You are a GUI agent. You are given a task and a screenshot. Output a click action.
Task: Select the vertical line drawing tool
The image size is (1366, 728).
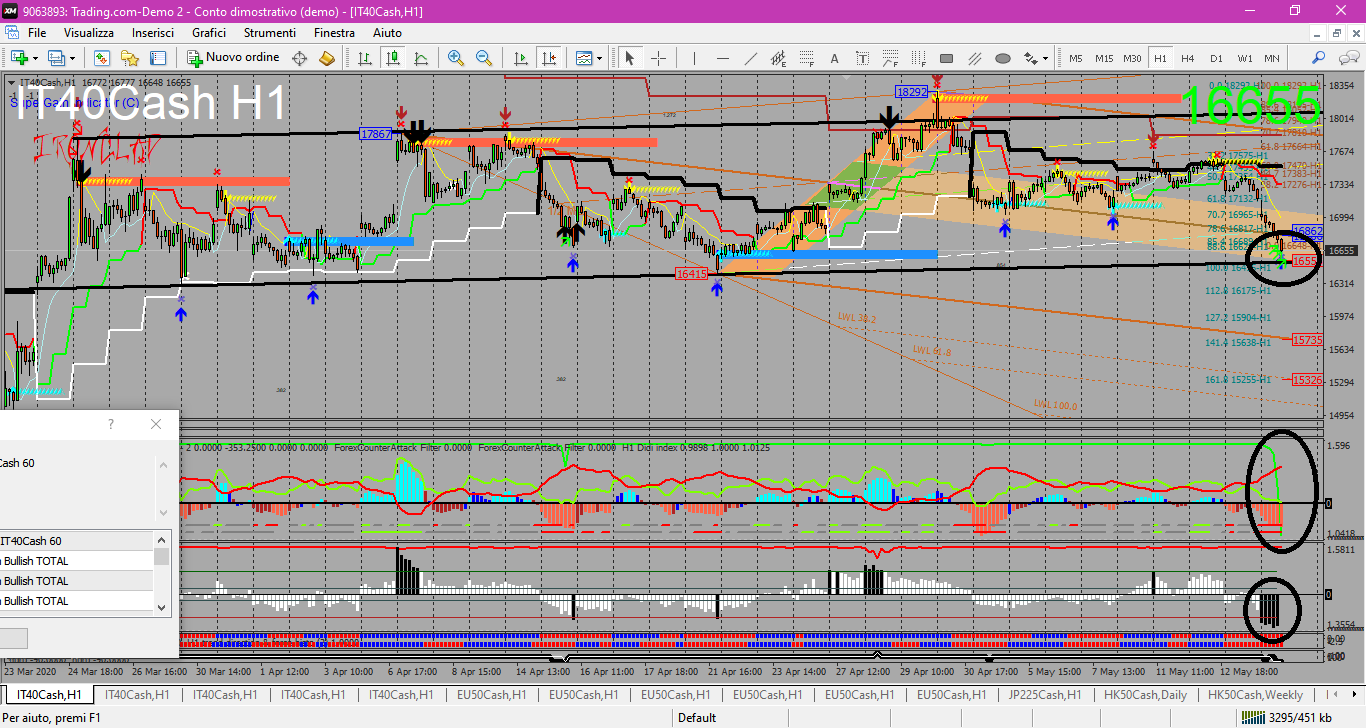tap(693, 58)
